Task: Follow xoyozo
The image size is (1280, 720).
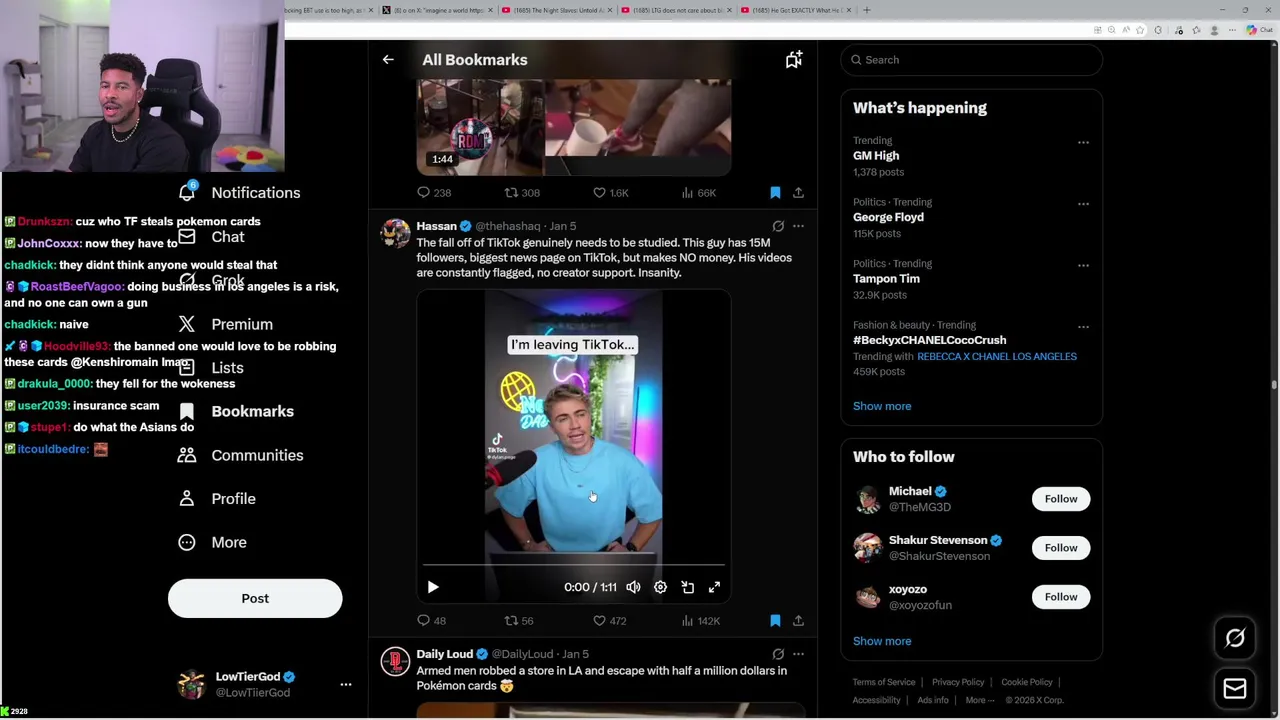Action: pos(1061,597)
